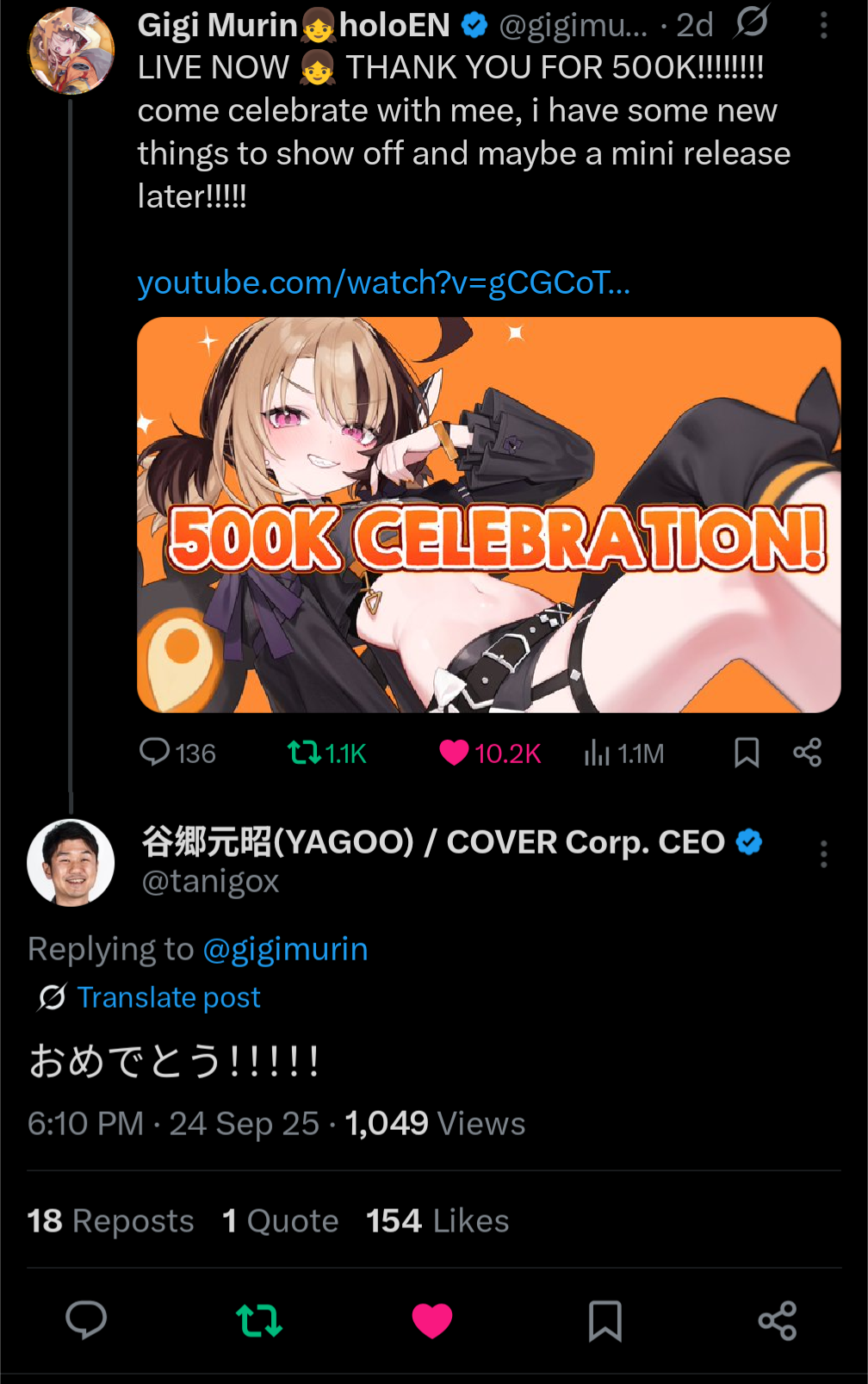Open Gigi Murin's profile avatar
This screenshot has height=1384, width=868.
click(71, 50)
